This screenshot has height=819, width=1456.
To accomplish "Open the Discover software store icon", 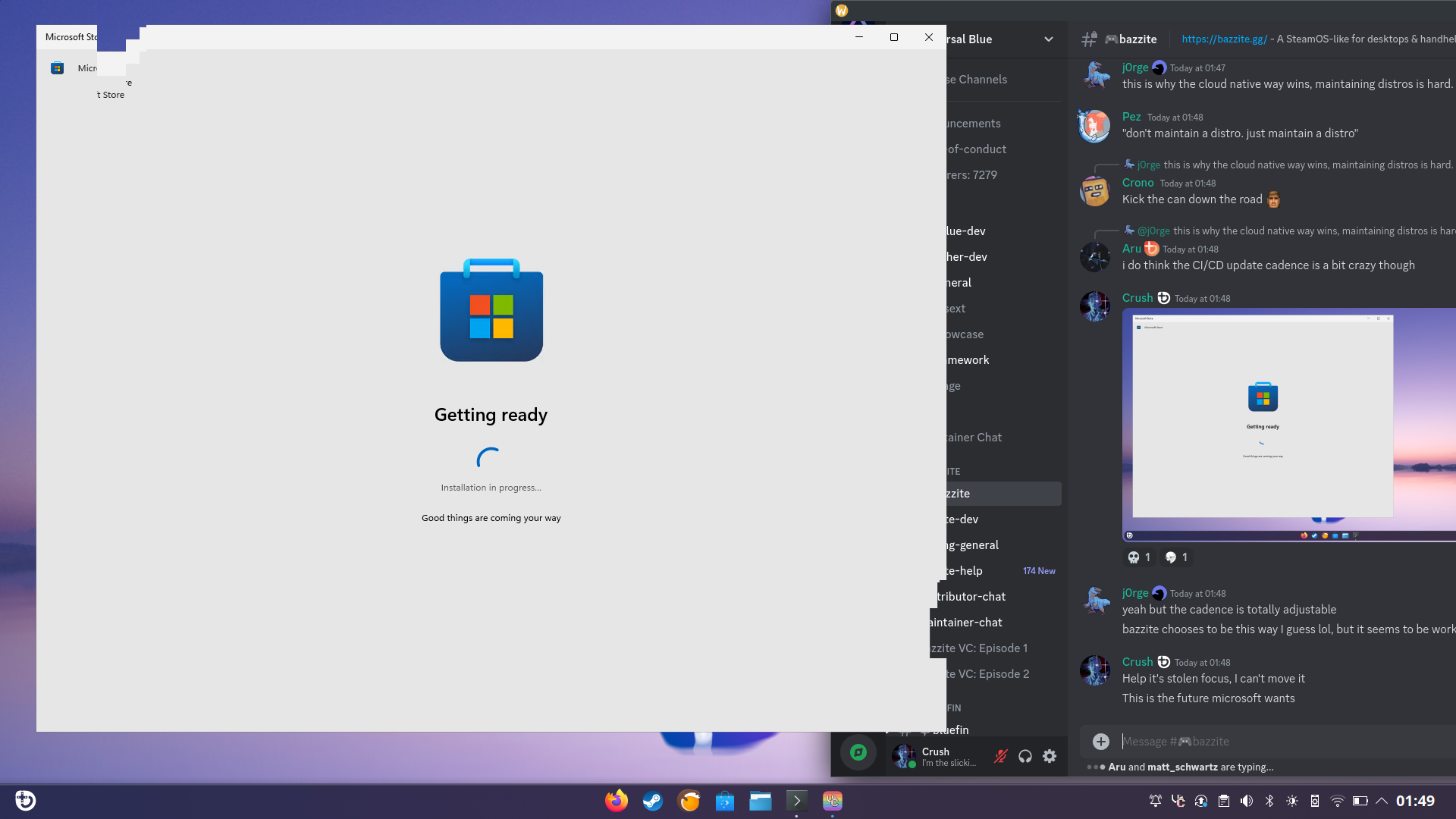I will (725, 801).
